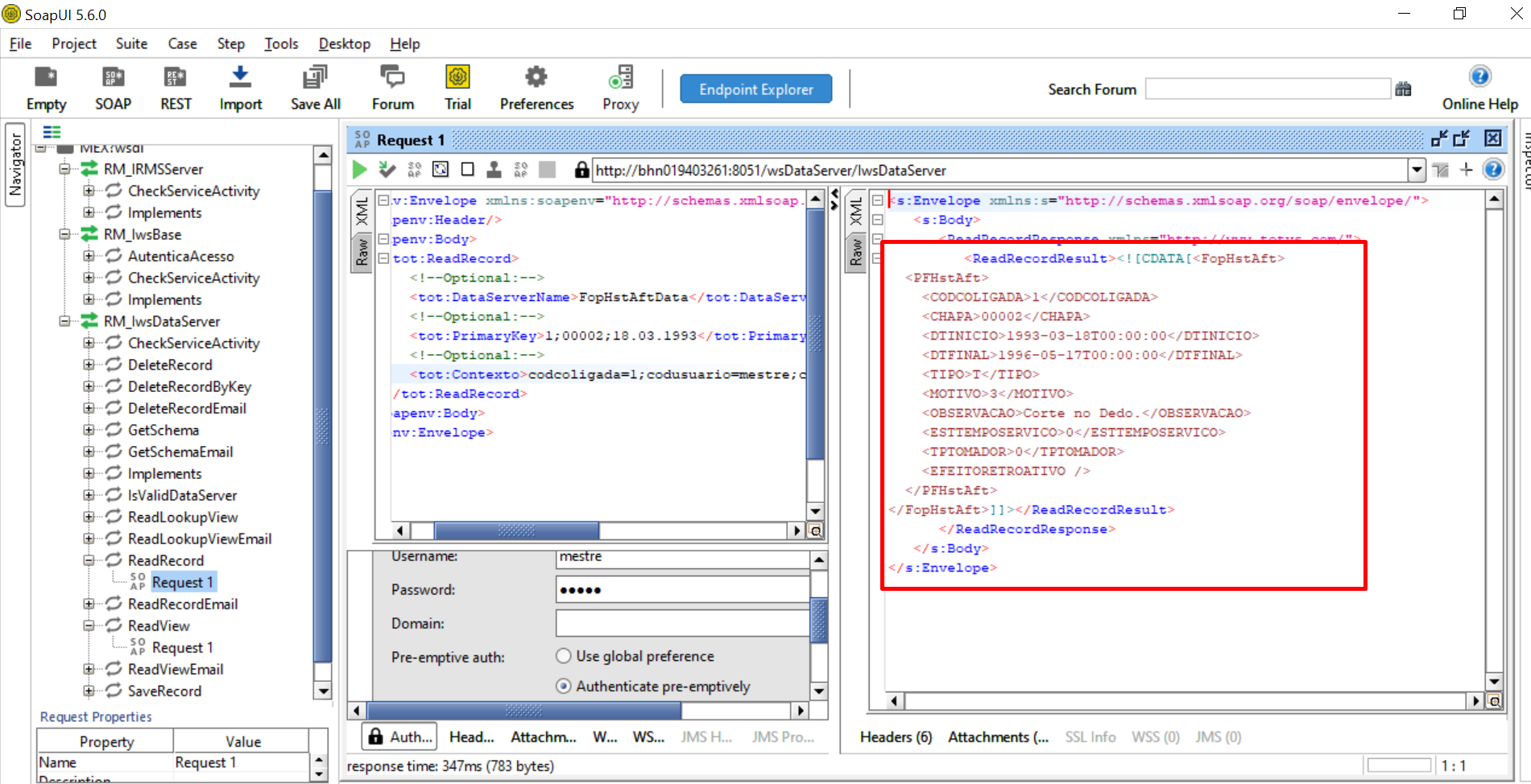Select Request 1 under ReadView
This screenshot has height=784, width=1531.
[183, 647]
